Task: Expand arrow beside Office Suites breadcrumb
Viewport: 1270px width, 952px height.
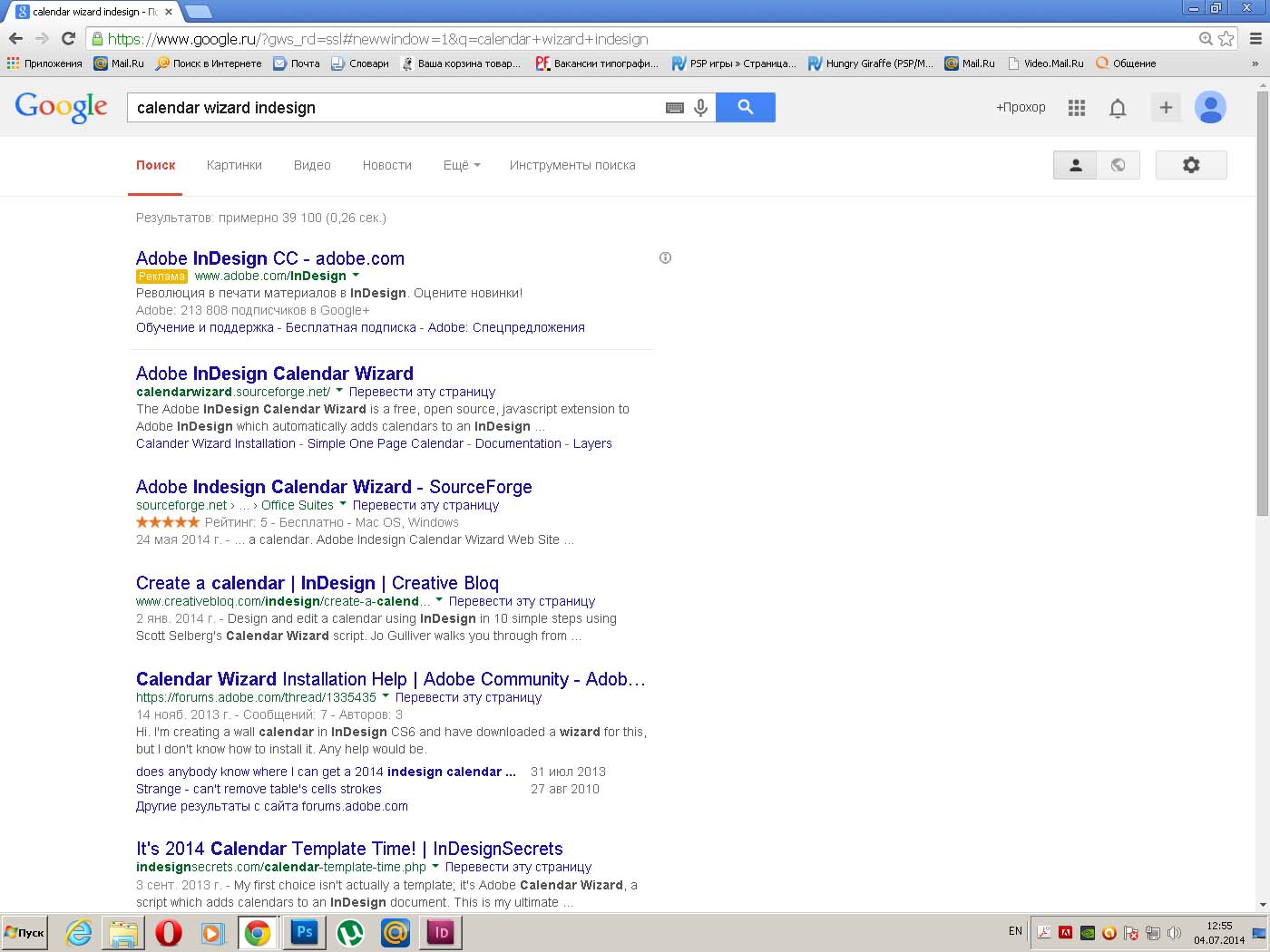Action: point(343,504)
